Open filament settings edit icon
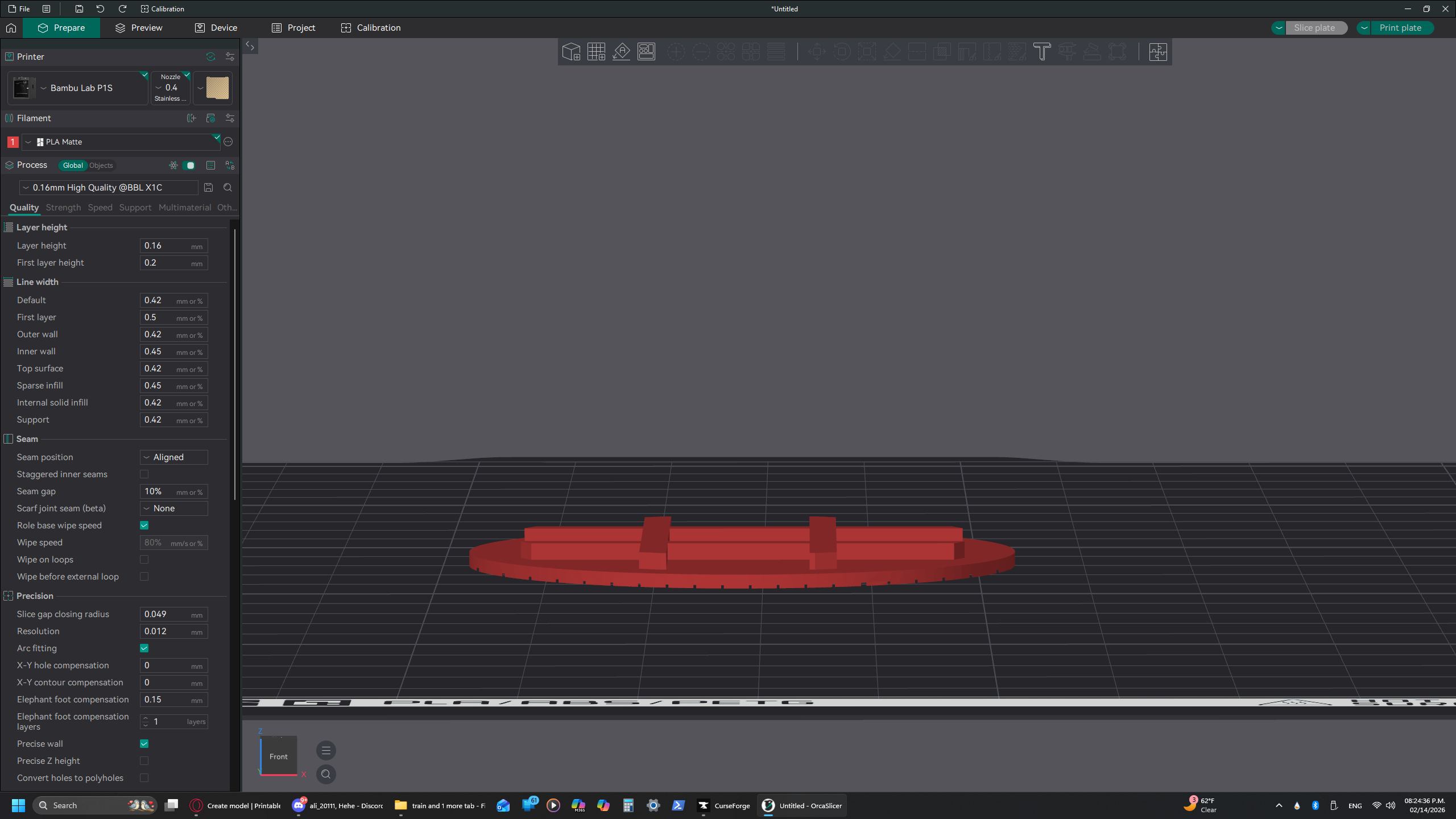Screen dimensions: 1456x819 click(230, 118)
